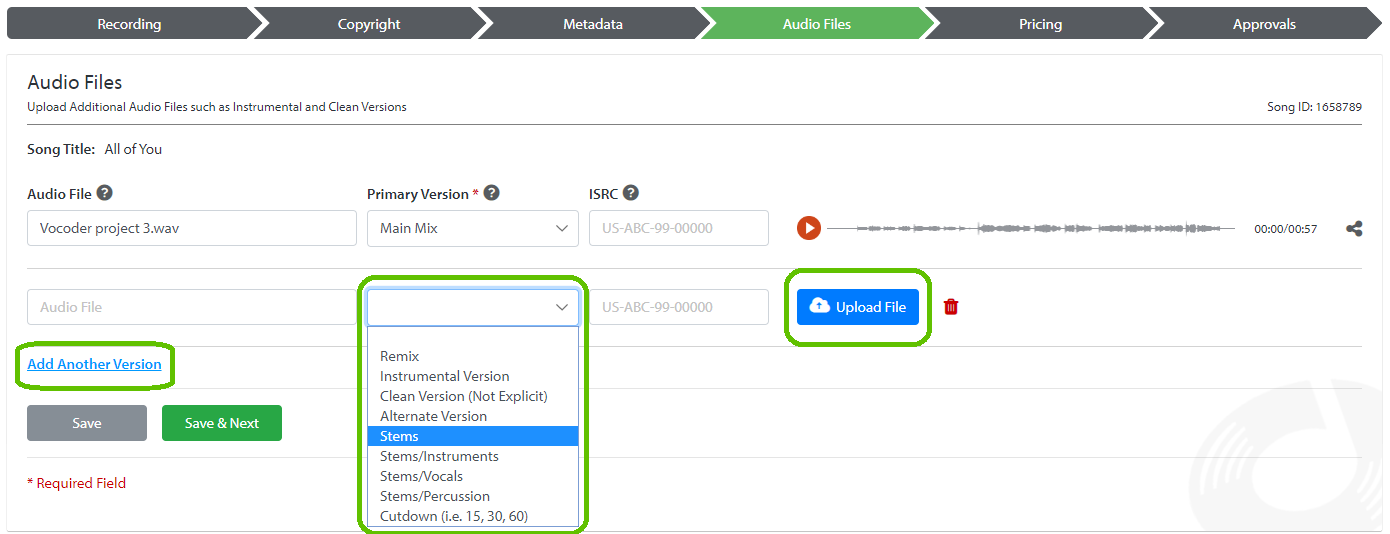Delete the second version row with trash icon
This screenshot has width=1390, height=534.
[951, 307]
